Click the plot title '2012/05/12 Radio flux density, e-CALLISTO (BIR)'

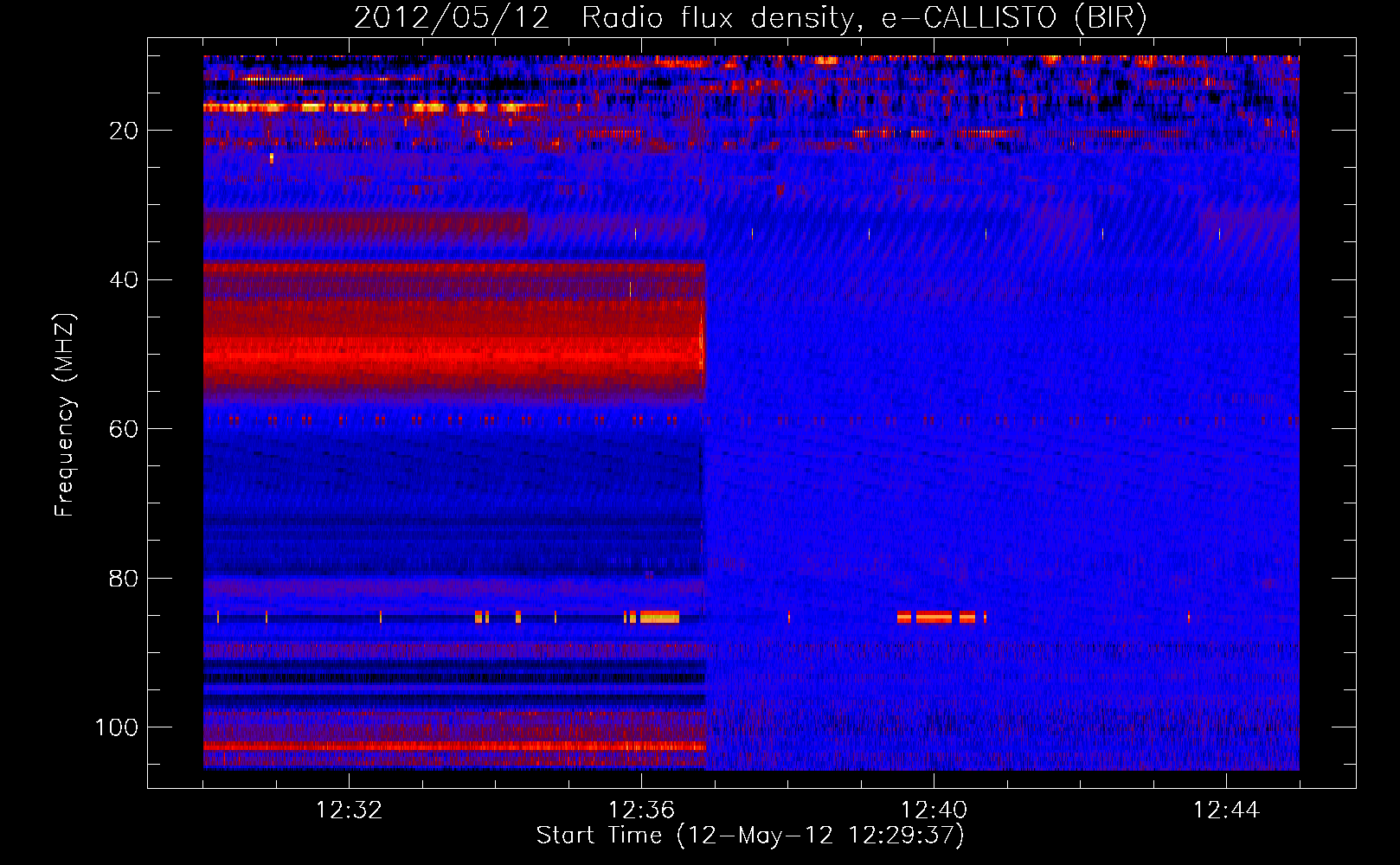750,17
